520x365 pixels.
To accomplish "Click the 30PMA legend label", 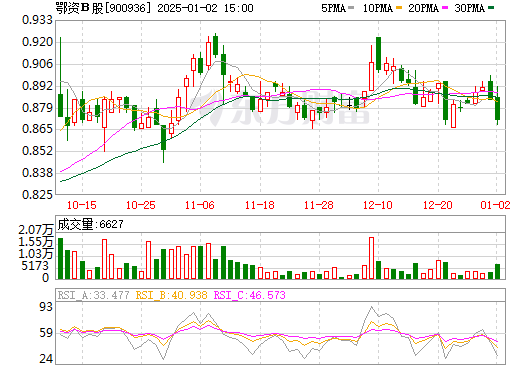I will pos(469,8).
